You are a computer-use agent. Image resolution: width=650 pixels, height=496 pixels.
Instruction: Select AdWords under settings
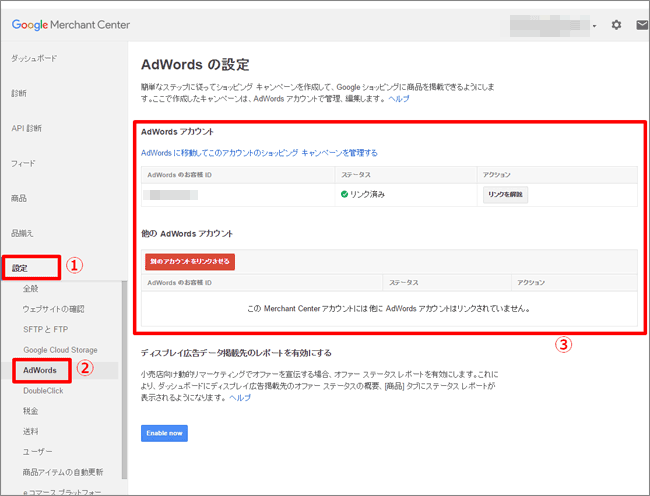point(40,370)
